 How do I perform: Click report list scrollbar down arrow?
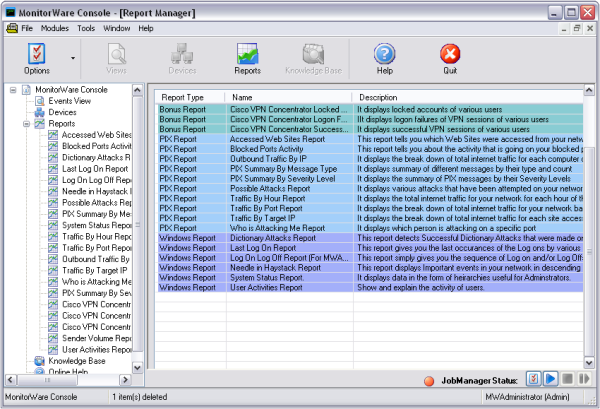[589, 362]
